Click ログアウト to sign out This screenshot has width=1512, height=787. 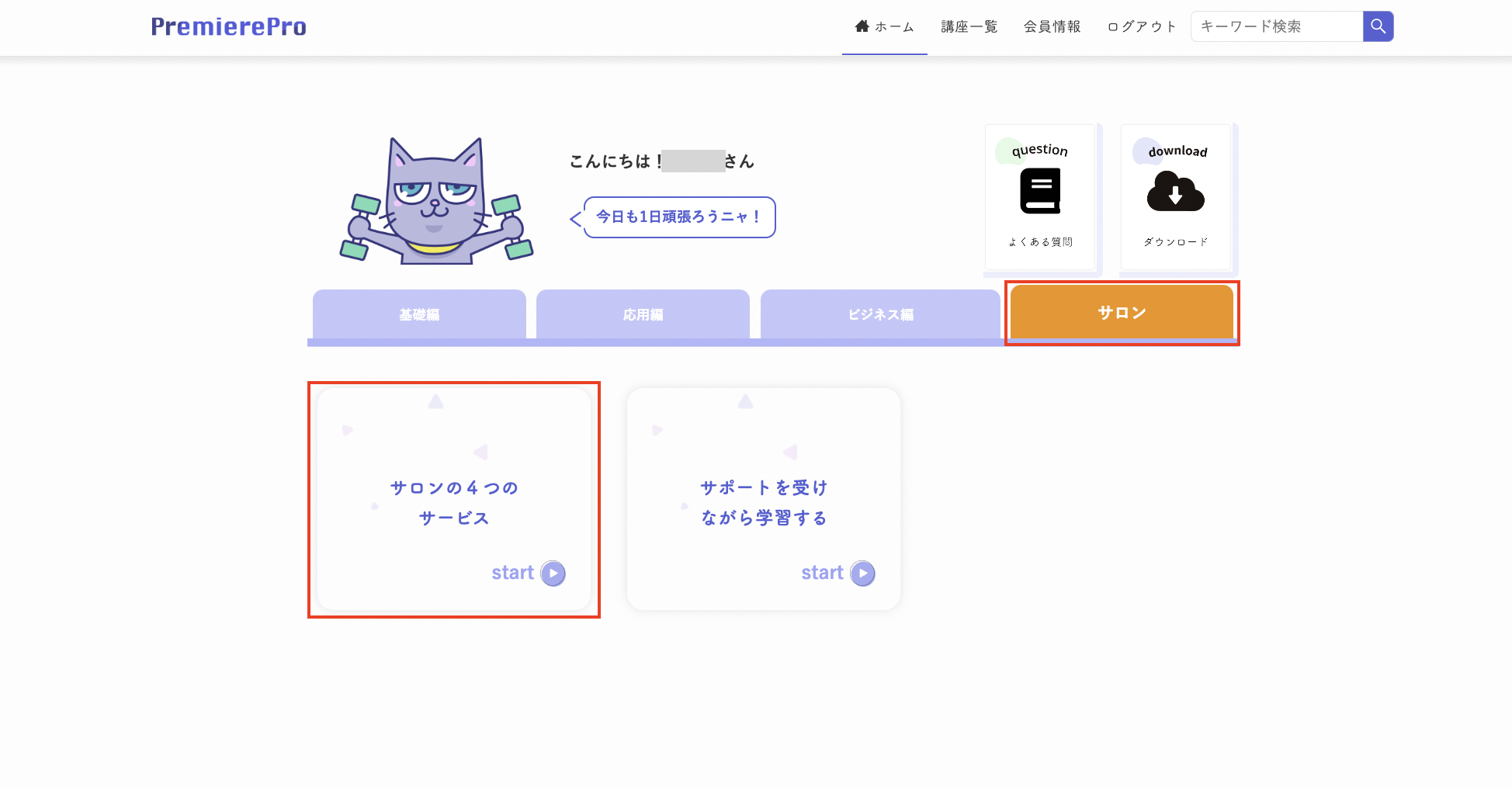pyautogui.click(x=1141, y=26)
